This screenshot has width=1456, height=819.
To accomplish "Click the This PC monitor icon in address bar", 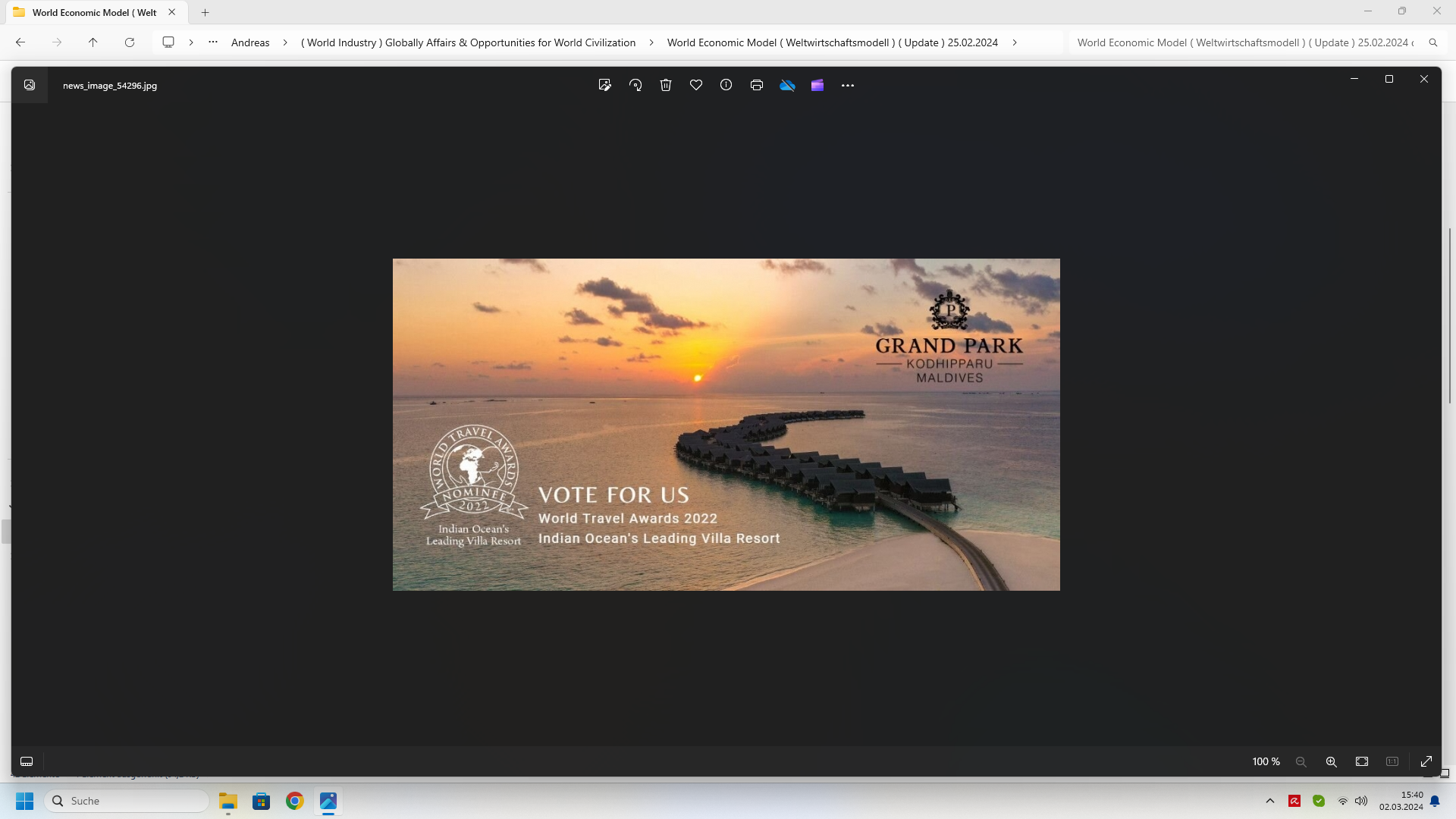I will coord(168,42).
